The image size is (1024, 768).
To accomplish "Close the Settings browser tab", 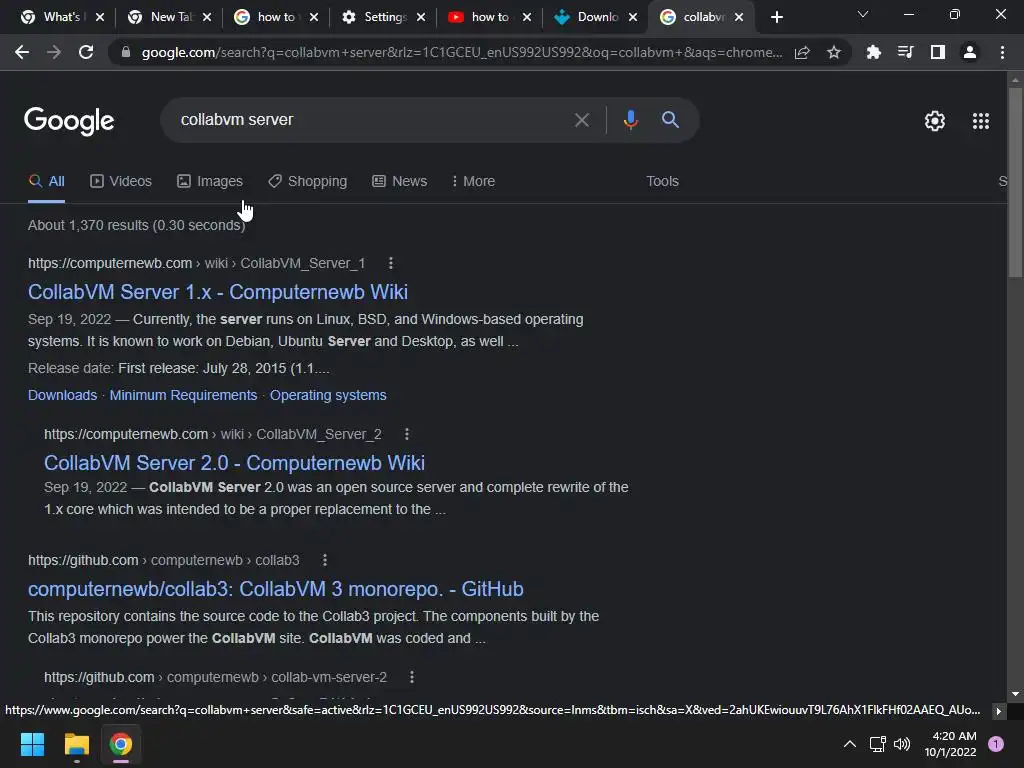I will 421,17.
